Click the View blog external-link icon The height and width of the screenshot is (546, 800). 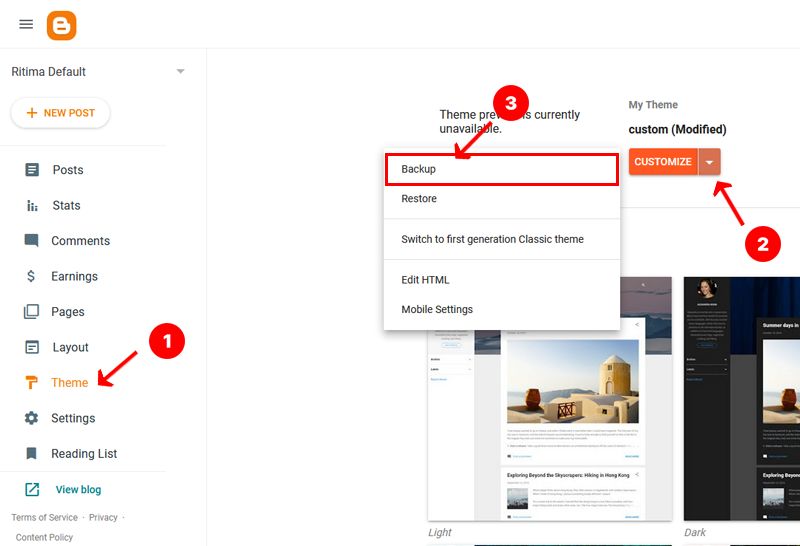coord(32,489)
